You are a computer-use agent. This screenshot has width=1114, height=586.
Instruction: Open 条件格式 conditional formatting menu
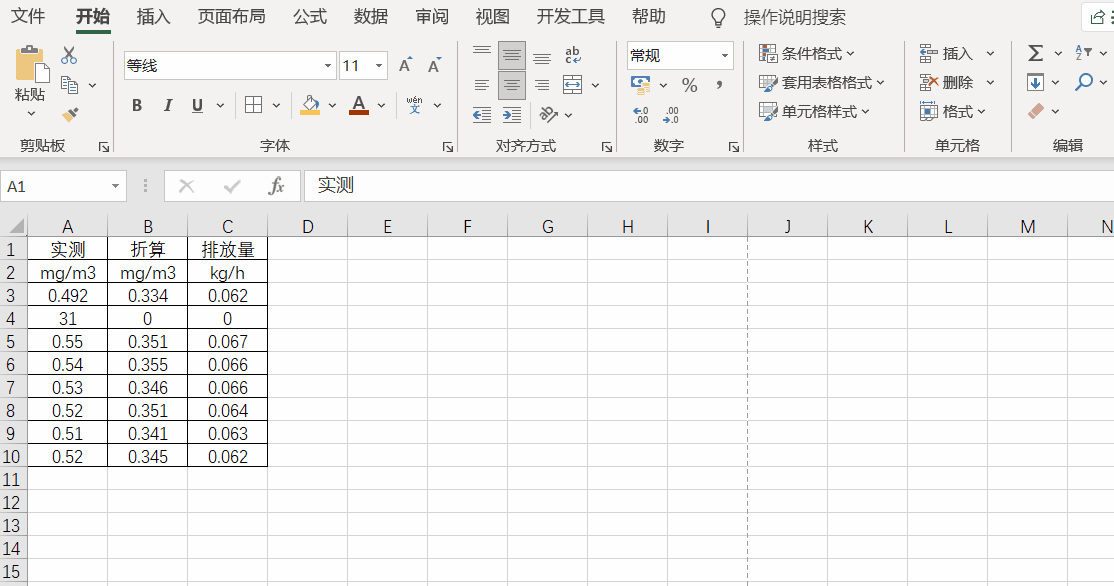[x=807, y=53]
